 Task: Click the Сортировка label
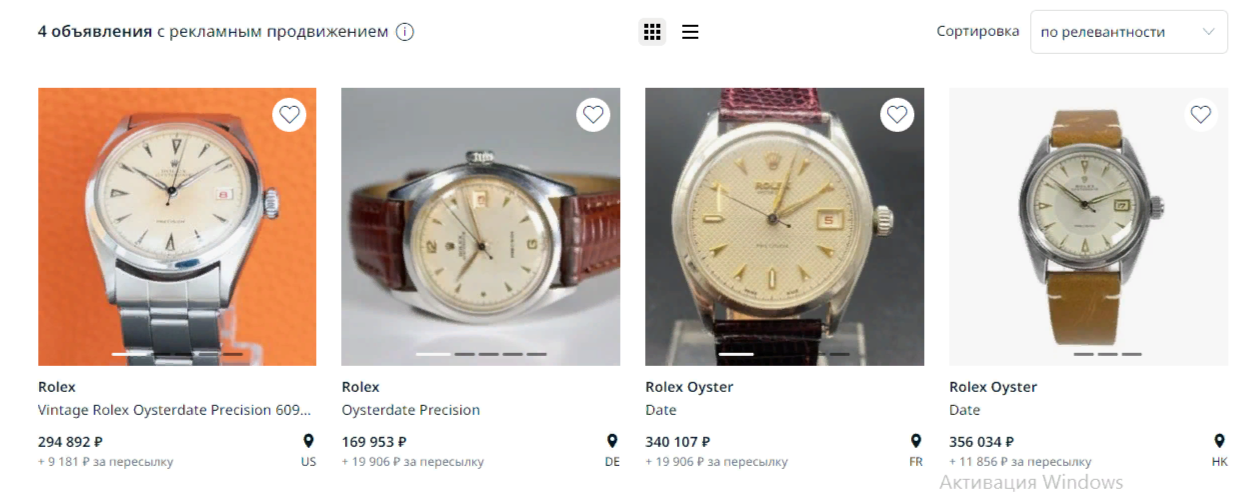[977, 32]
